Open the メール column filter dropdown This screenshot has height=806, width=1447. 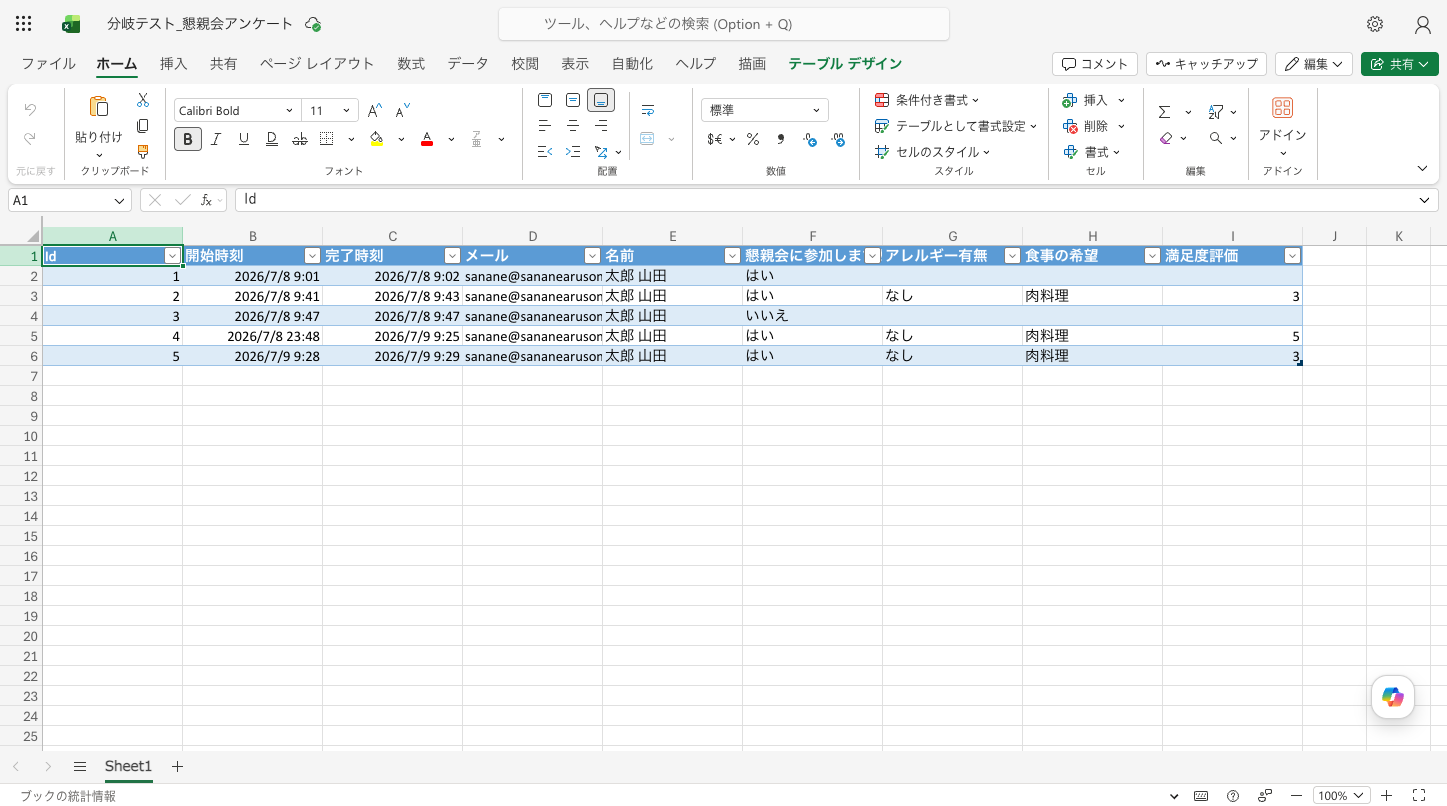coord(592,256)
